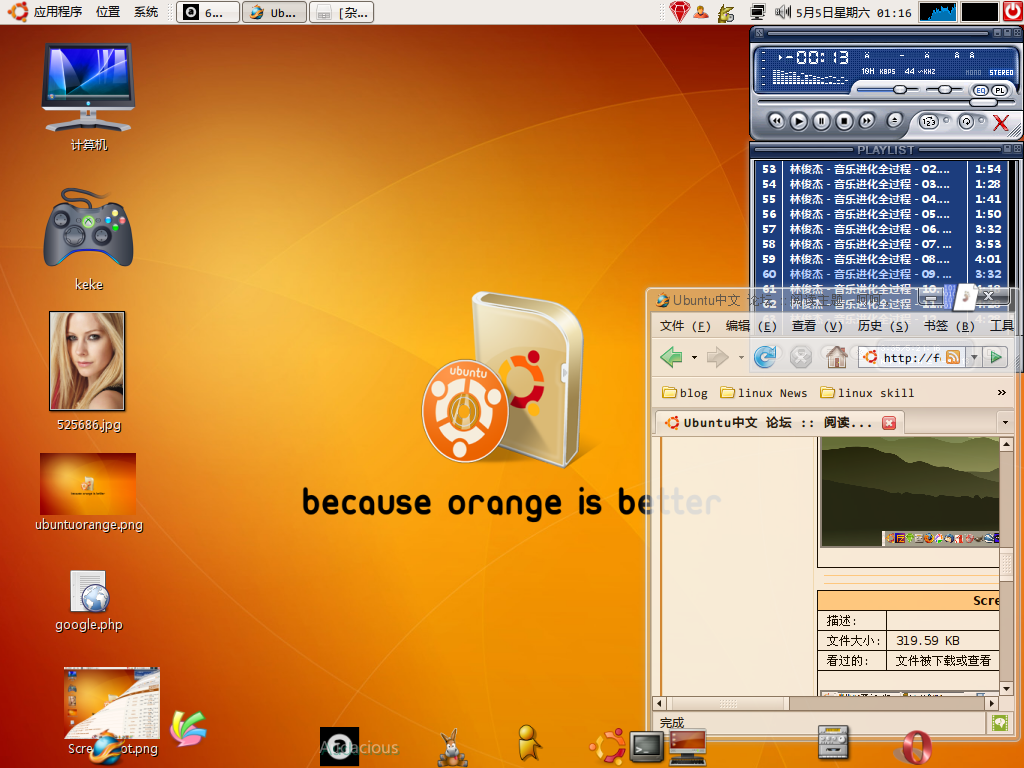
Task: Open the 文件 (F) menu in the browser
Action: (x=685, y=326)
